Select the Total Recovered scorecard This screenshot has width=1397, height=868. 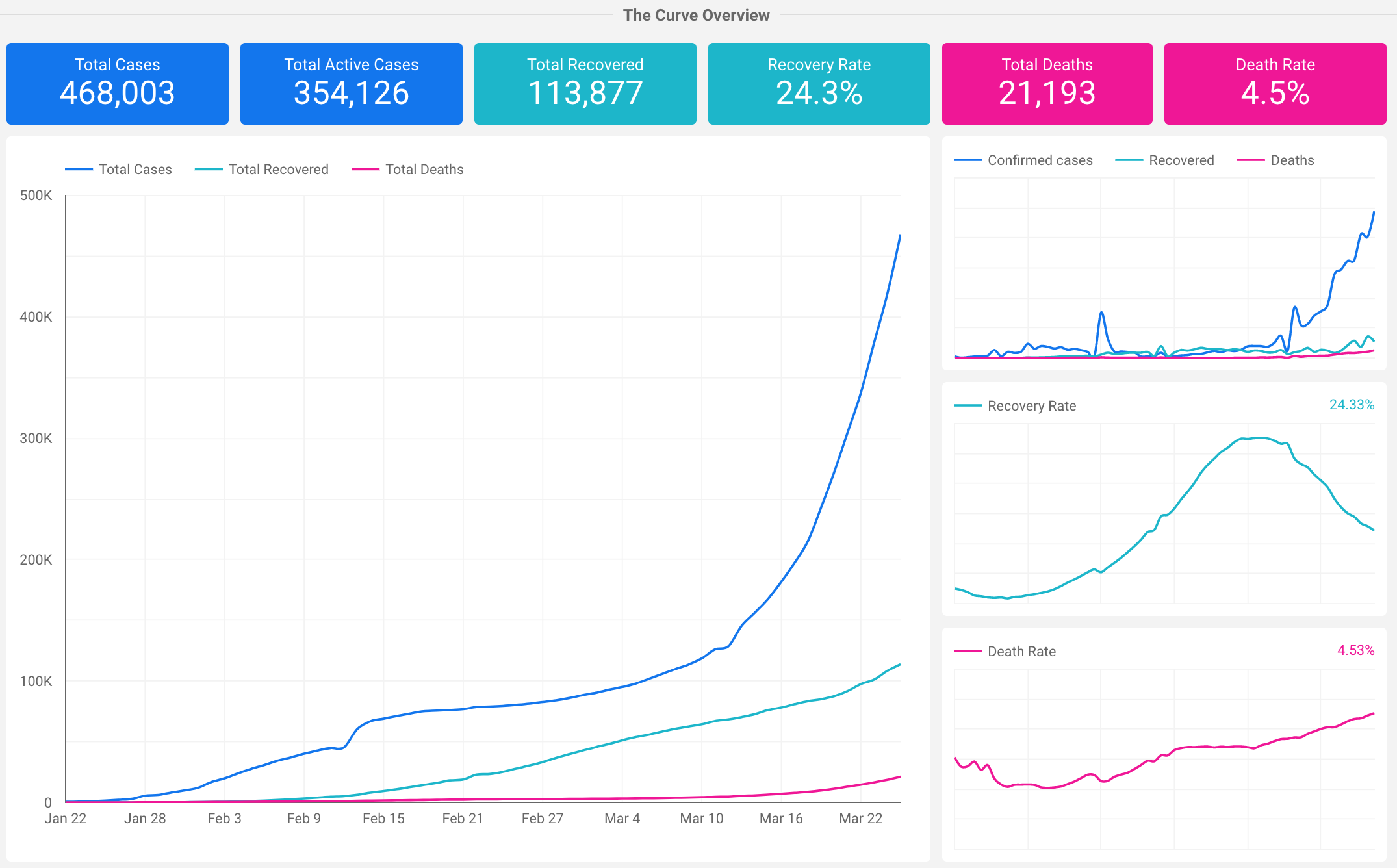[x=585, y=84]
